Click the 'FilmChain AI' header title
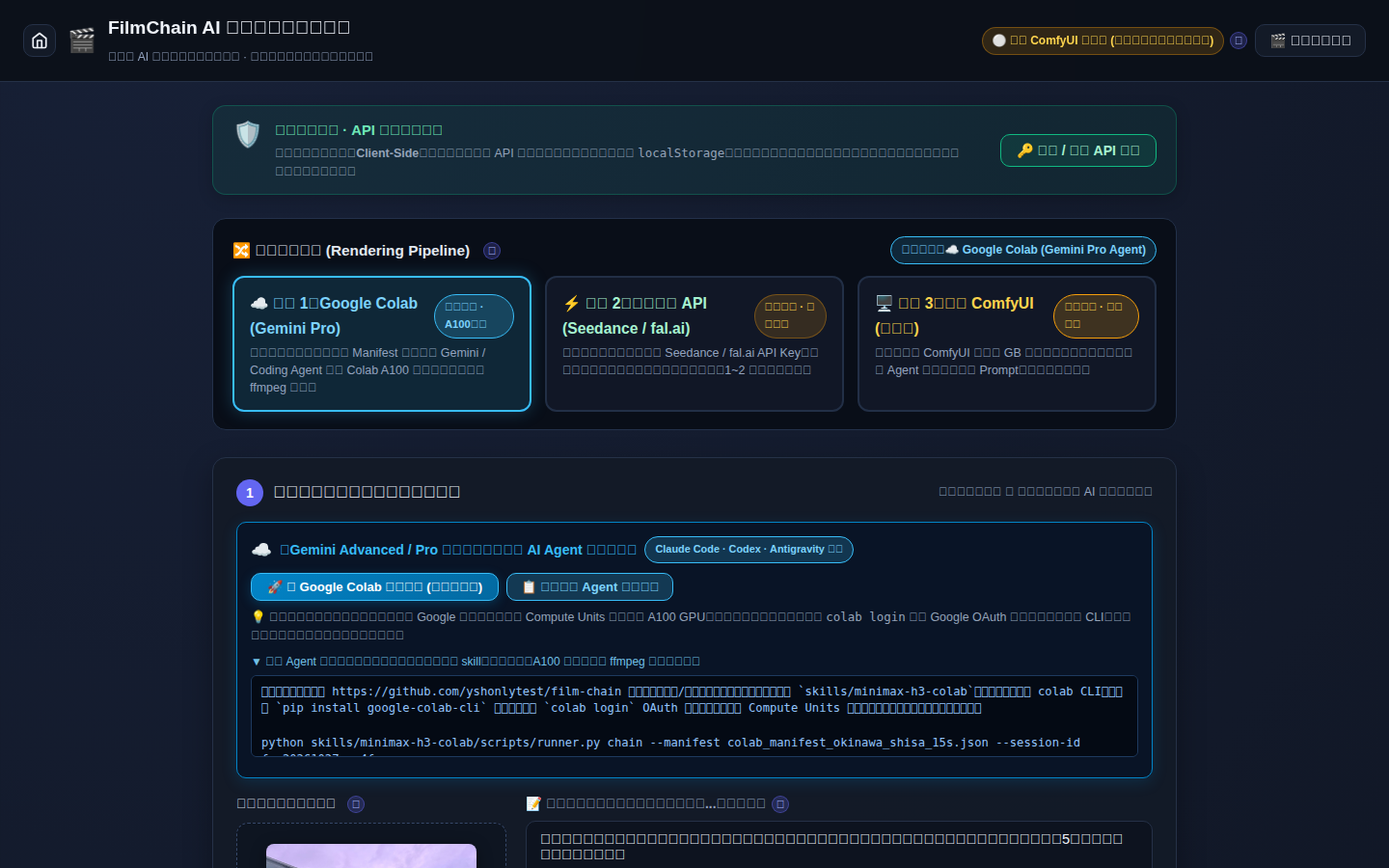The width and height of the screenshot is (1389, 868). point(229,28)
